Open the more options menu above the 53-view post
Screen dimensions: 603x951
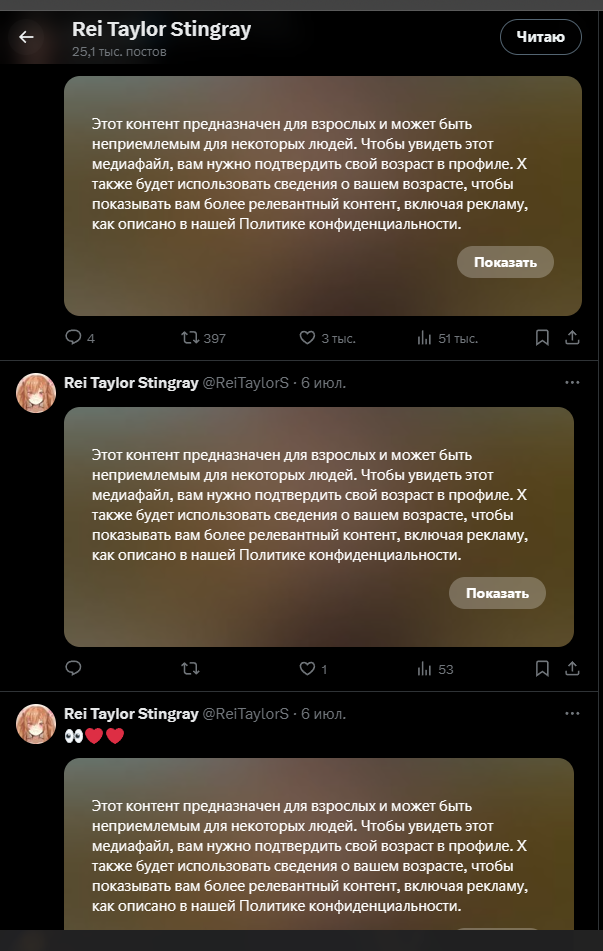(572, 383)
